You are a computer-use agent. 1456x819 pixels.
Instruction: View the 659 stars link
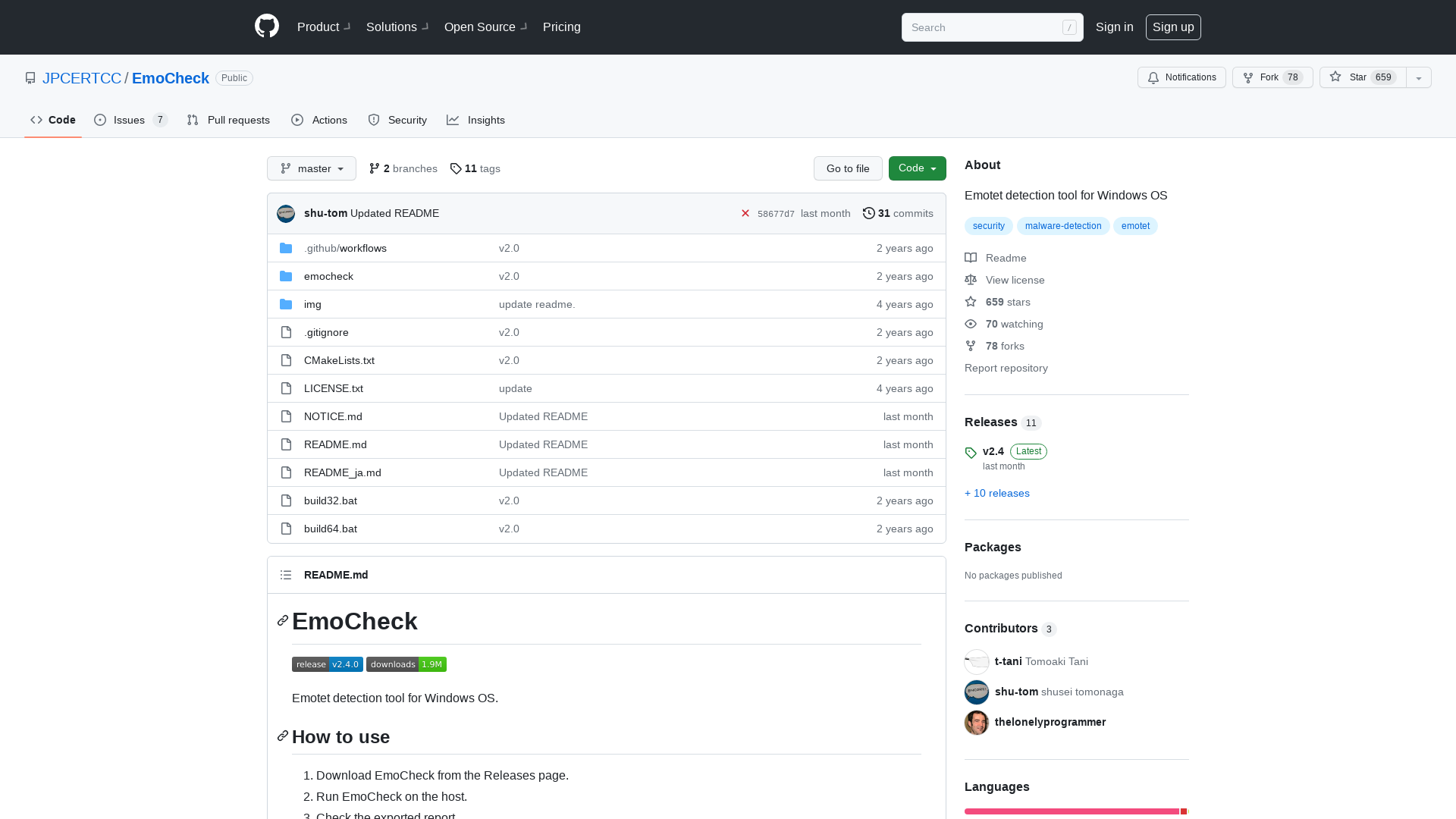[997, 302]
